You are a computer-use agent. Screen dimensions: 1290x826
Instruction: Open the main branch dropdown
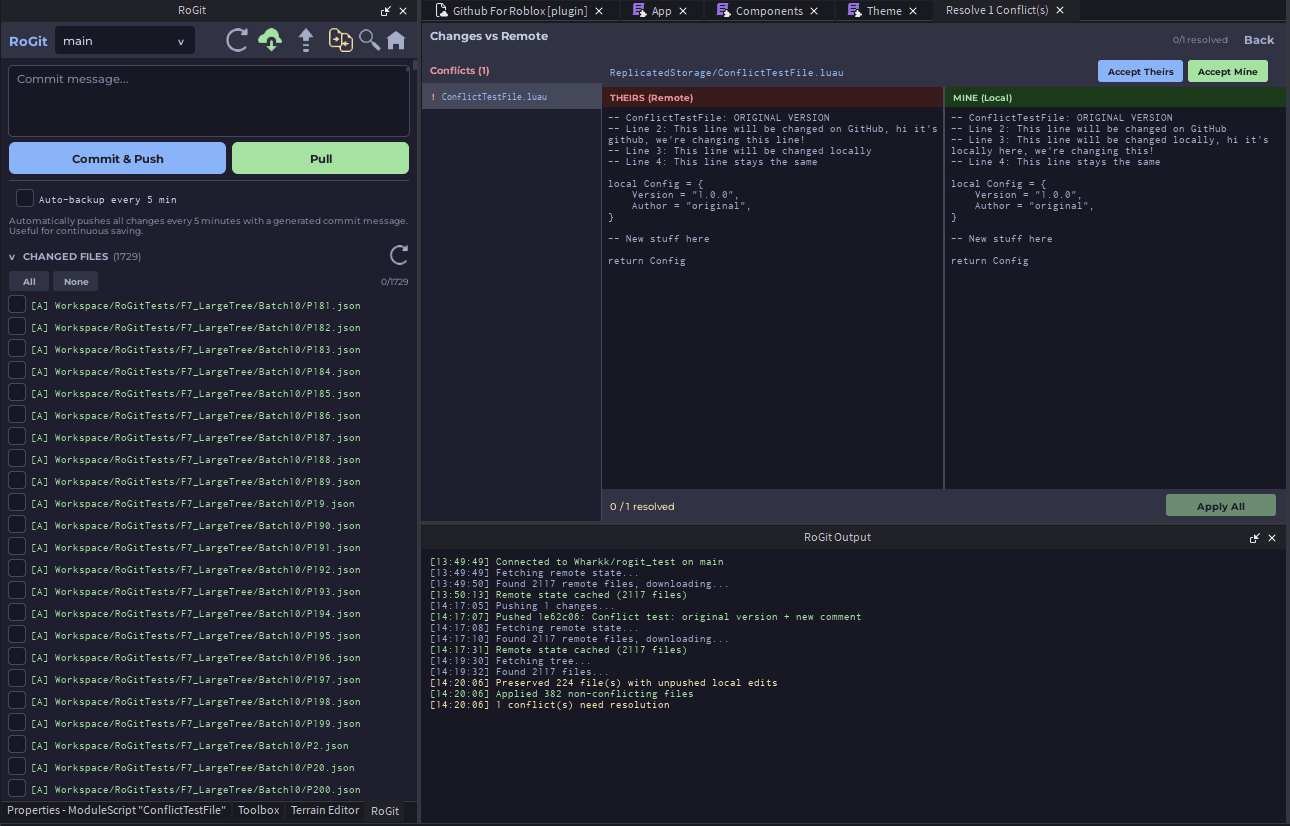pos(124,41)
